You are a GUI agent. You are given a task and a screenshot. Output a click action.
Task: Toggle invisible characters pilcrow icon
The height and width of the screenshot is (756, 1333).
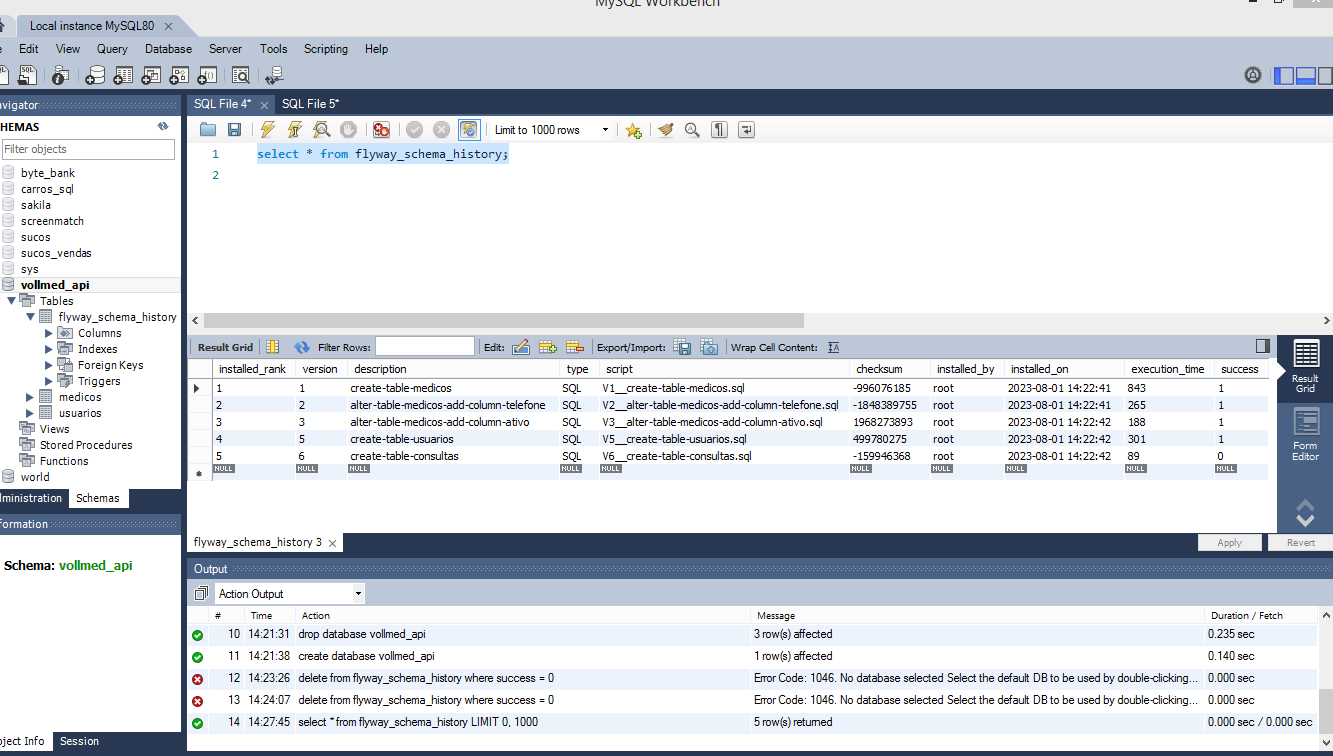(719, 130)
